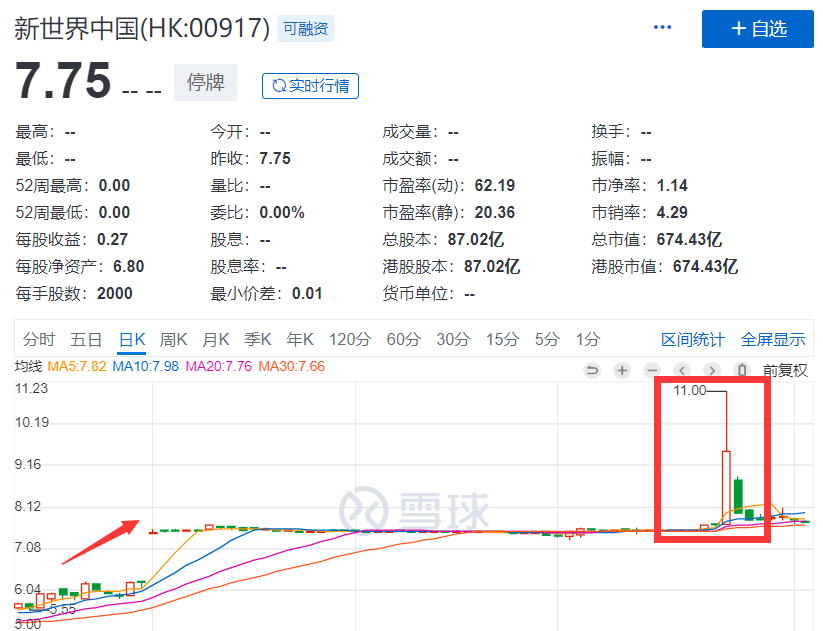The image size is (823, 631).
Task: Select the 30分 interval tab
Action: coord(453,340)
